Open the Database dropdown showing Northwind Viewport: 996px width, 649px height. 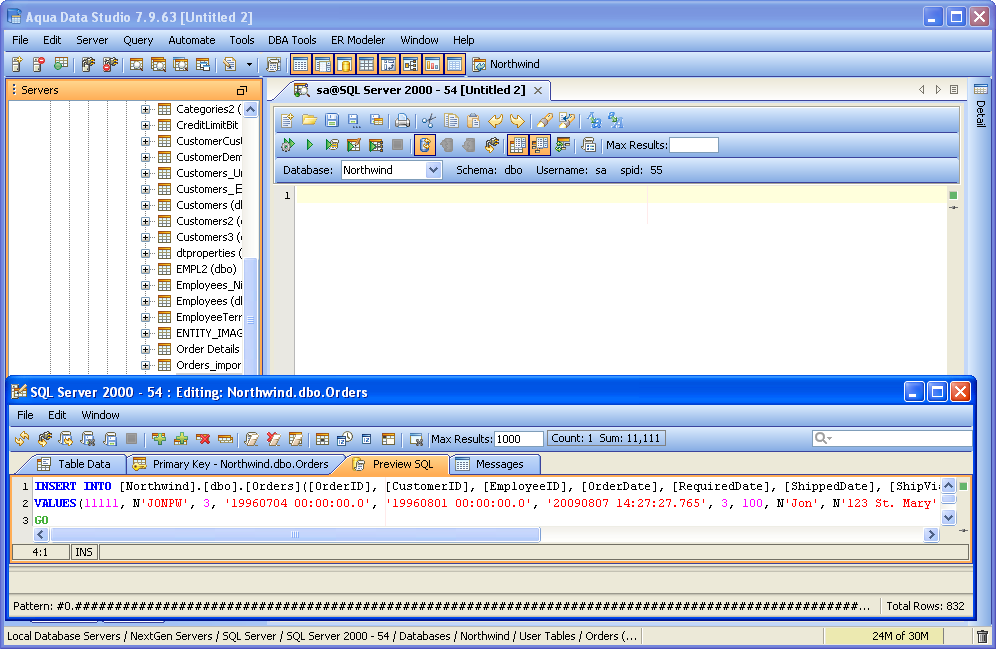pyautogui.click(x=433, y=170)
